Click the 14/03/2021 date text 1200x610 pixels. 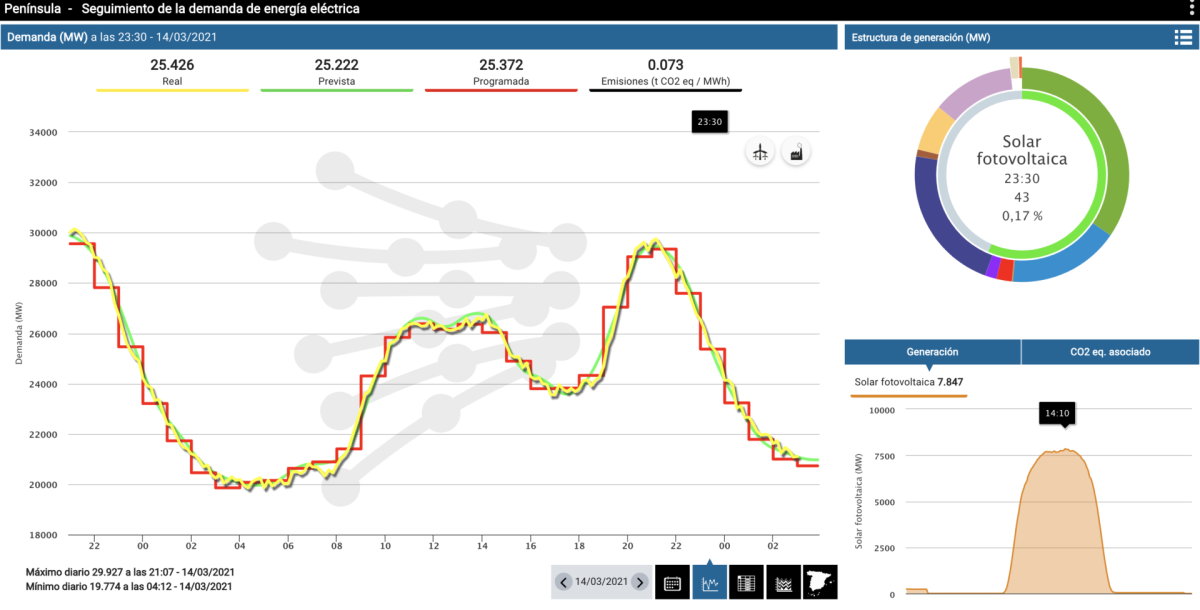(x=601, y=582)
